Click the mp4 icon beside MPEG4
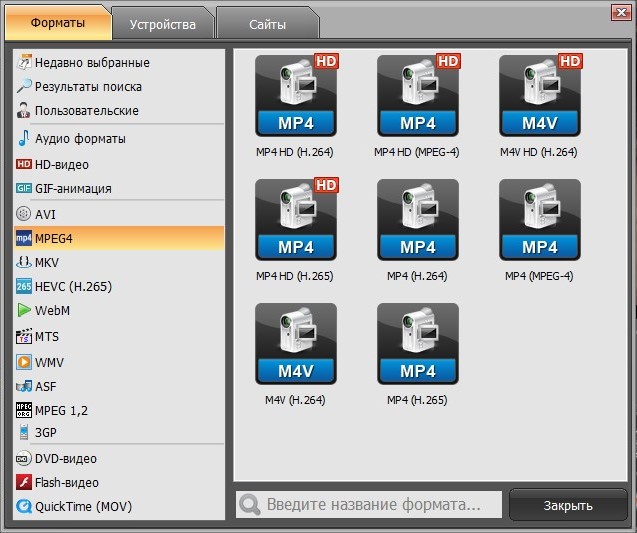The height and width of the screenshot is (533, 637). pyautogui.click(x=24, y=238)
